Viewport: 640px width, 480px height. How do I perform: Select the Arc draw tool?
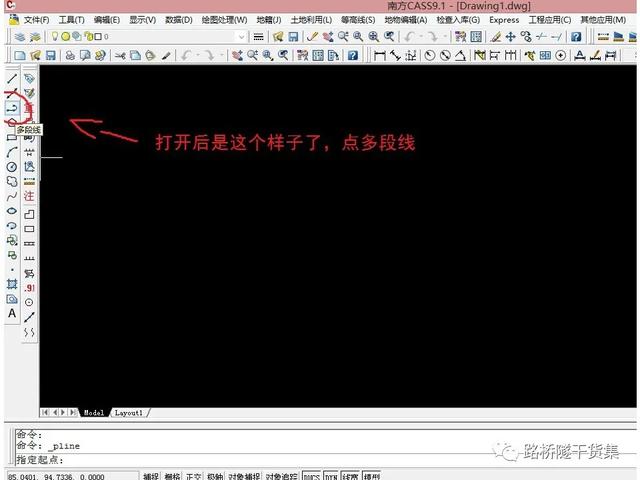pos(12,152)
